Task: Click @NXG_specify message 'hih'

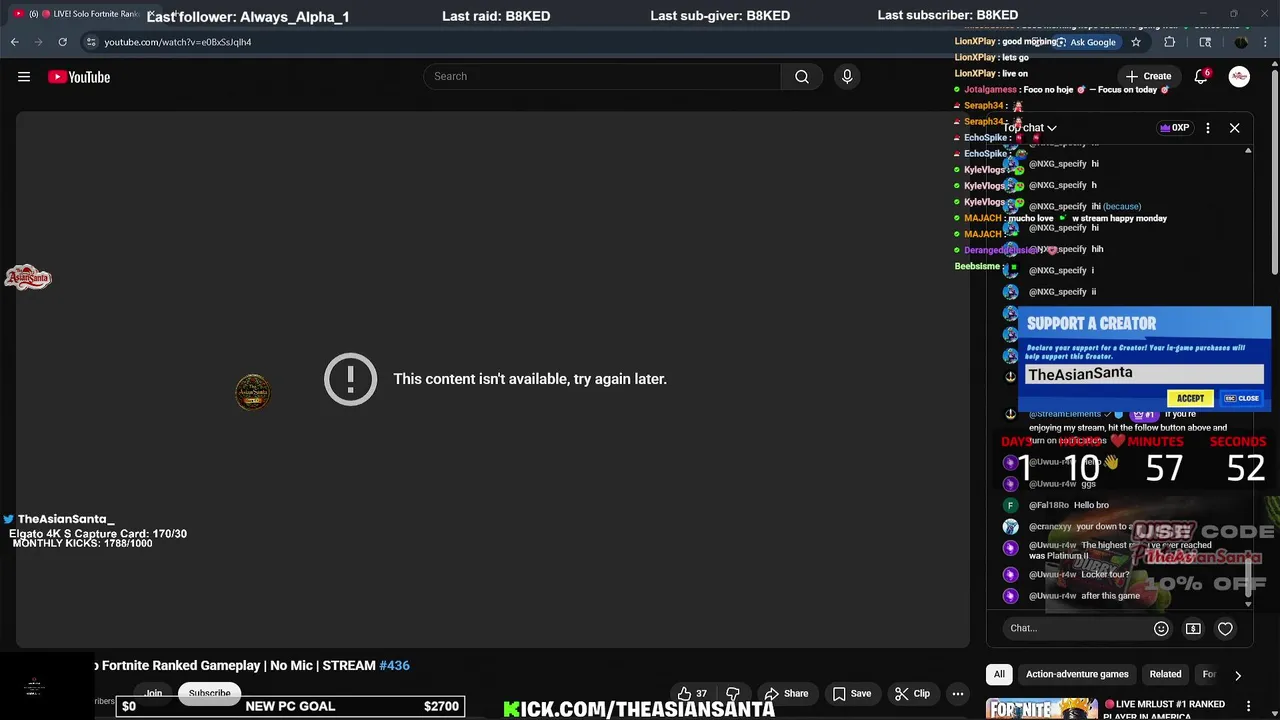Action: 1097,249
